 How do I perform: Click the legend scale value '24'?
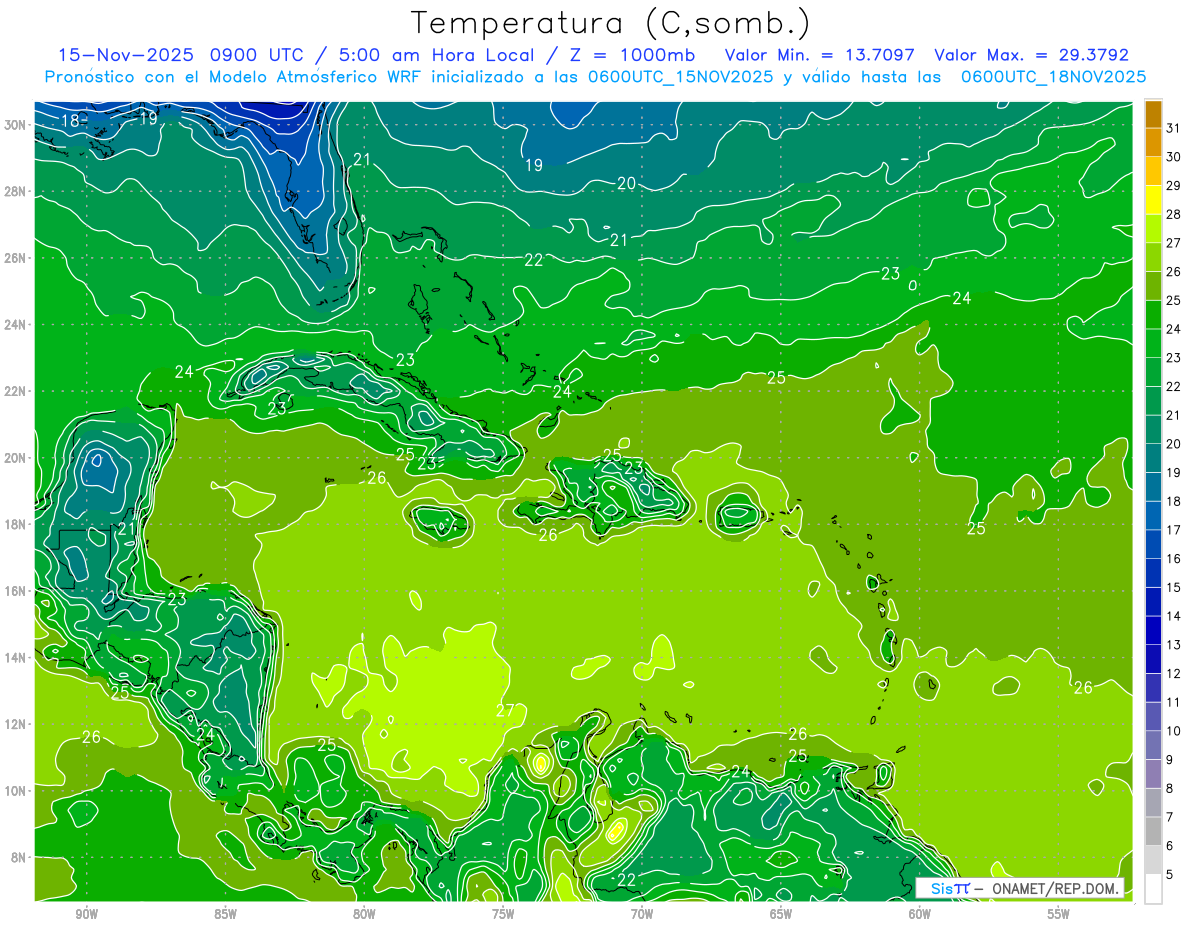coord(1173,329)
